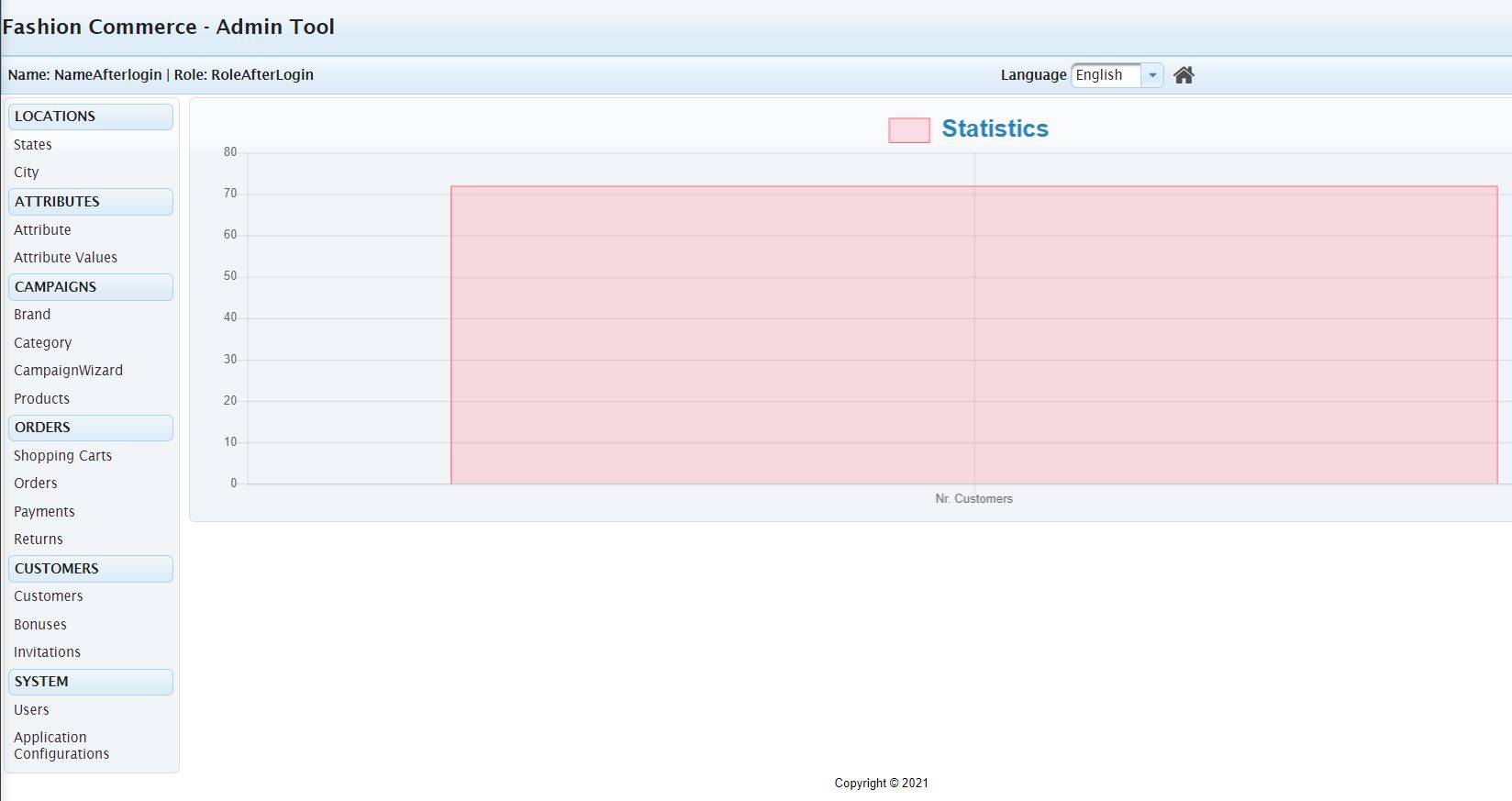Image resolution: width=1512 pixels, height=801 pixels.
Task: Go to Returns in Orders section
Action: click(x=39, y=540)
